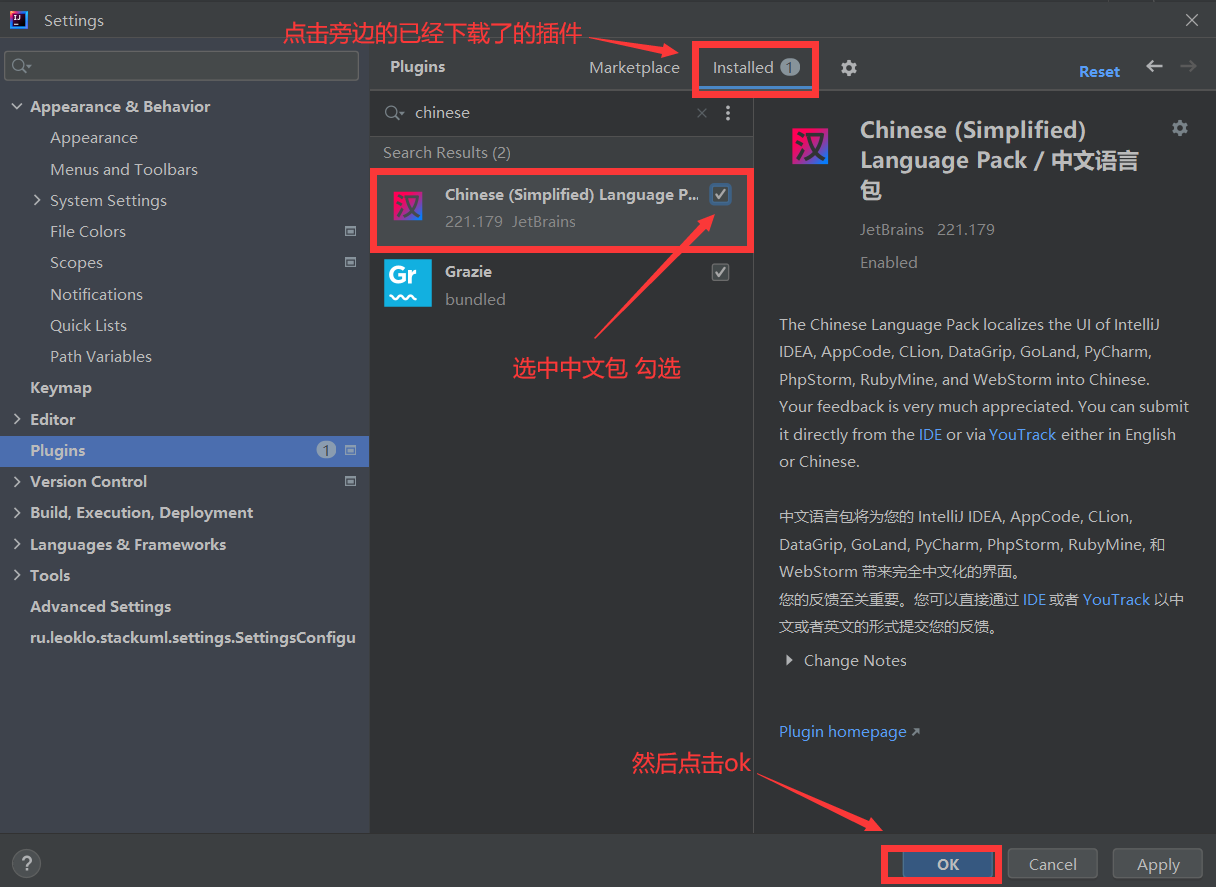Collapse Appearance & Behavior section
This screenshot has height=887, width=1216.
coord(17,106)
